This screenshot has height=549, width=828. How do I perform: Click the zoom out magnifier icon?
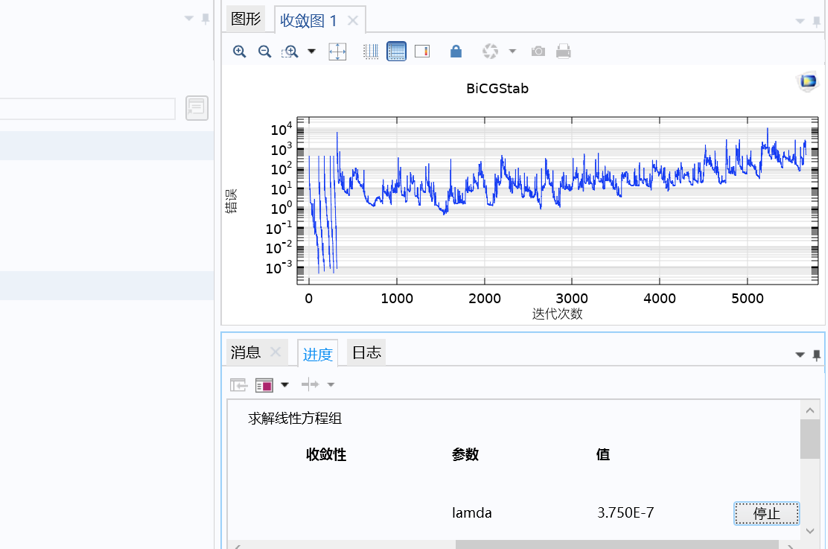pyautogui.click(x=264, y=51)
